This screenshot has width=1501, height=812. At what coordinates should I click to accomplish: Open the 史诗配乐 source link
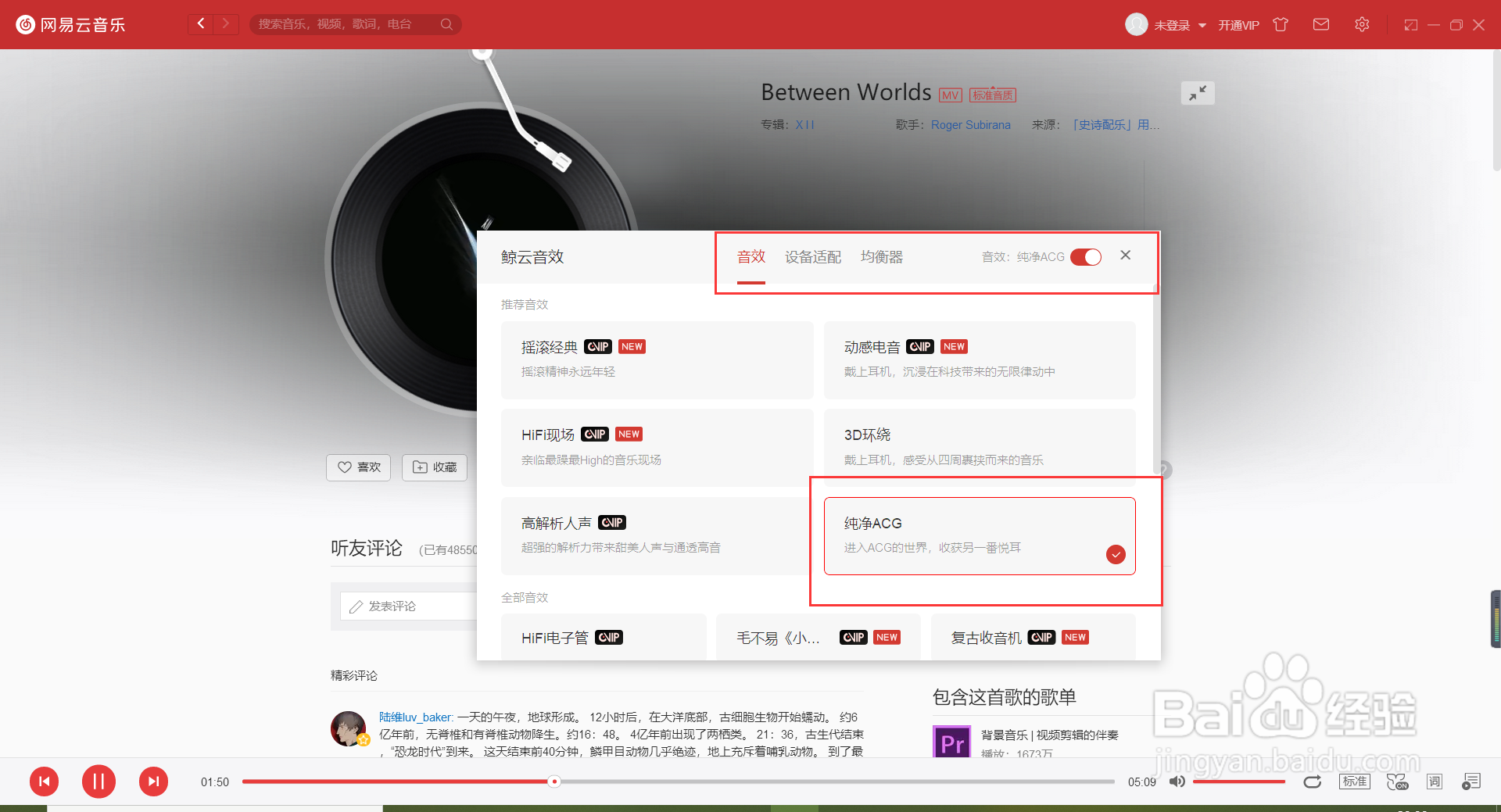[1116, 125]
